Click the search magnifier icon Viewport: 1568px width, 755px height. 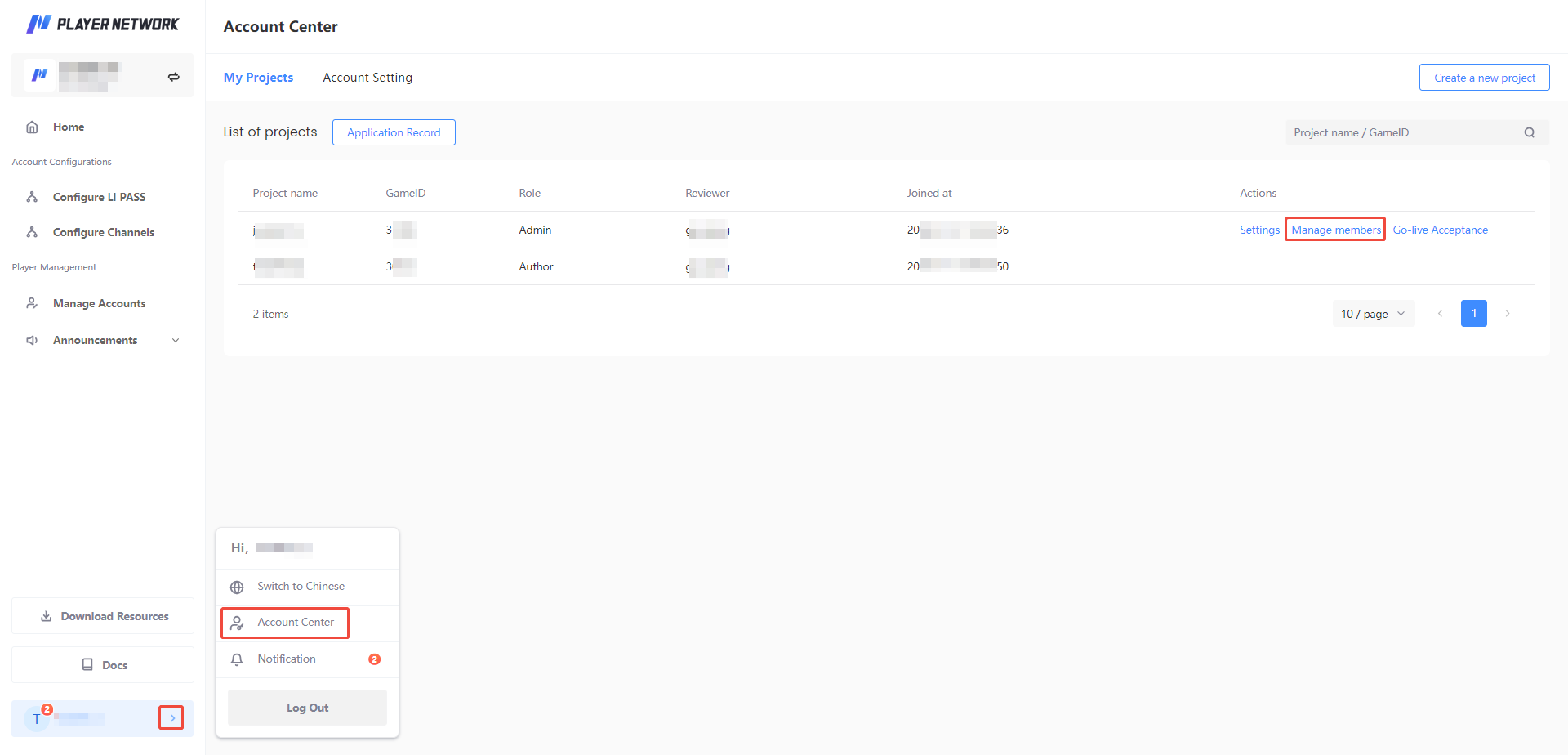click(1529, 132)
